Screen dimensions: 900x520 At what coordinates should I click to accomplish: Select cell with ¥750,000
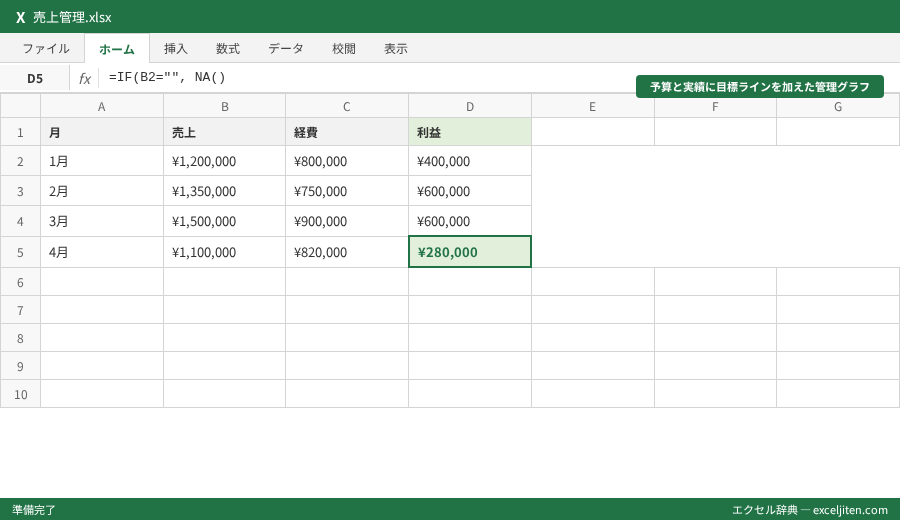point(347,191)
